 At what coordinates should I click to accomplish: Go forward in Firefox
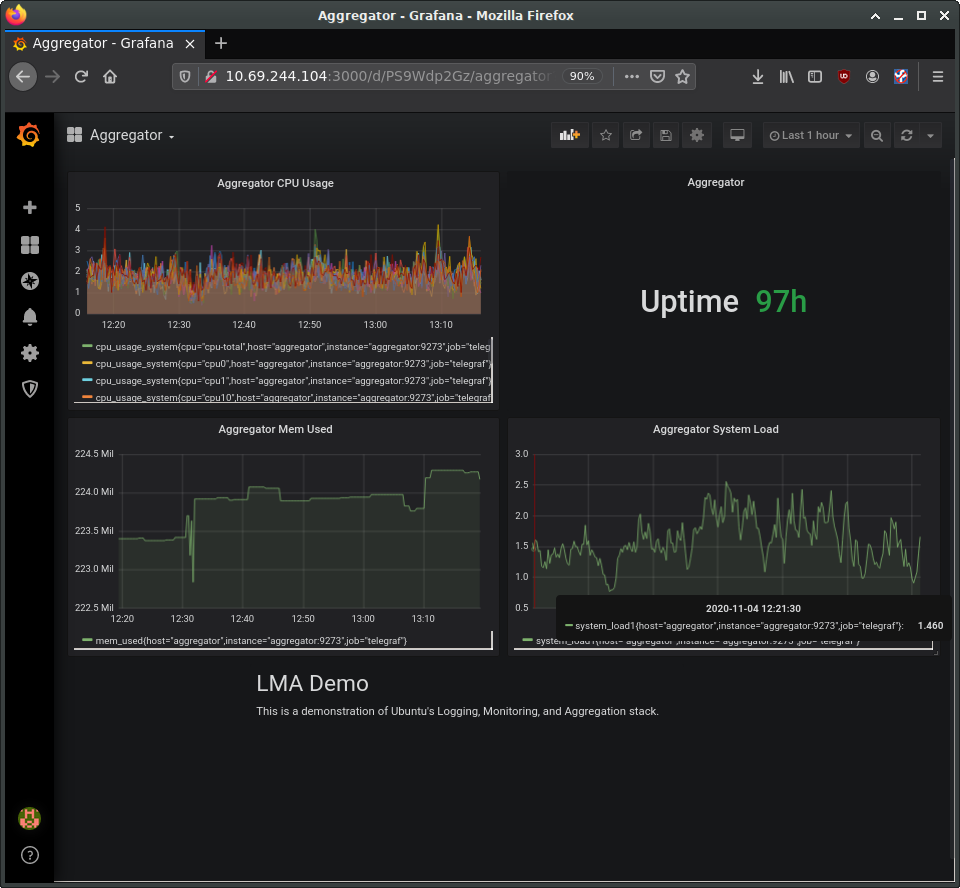point(53,77)
